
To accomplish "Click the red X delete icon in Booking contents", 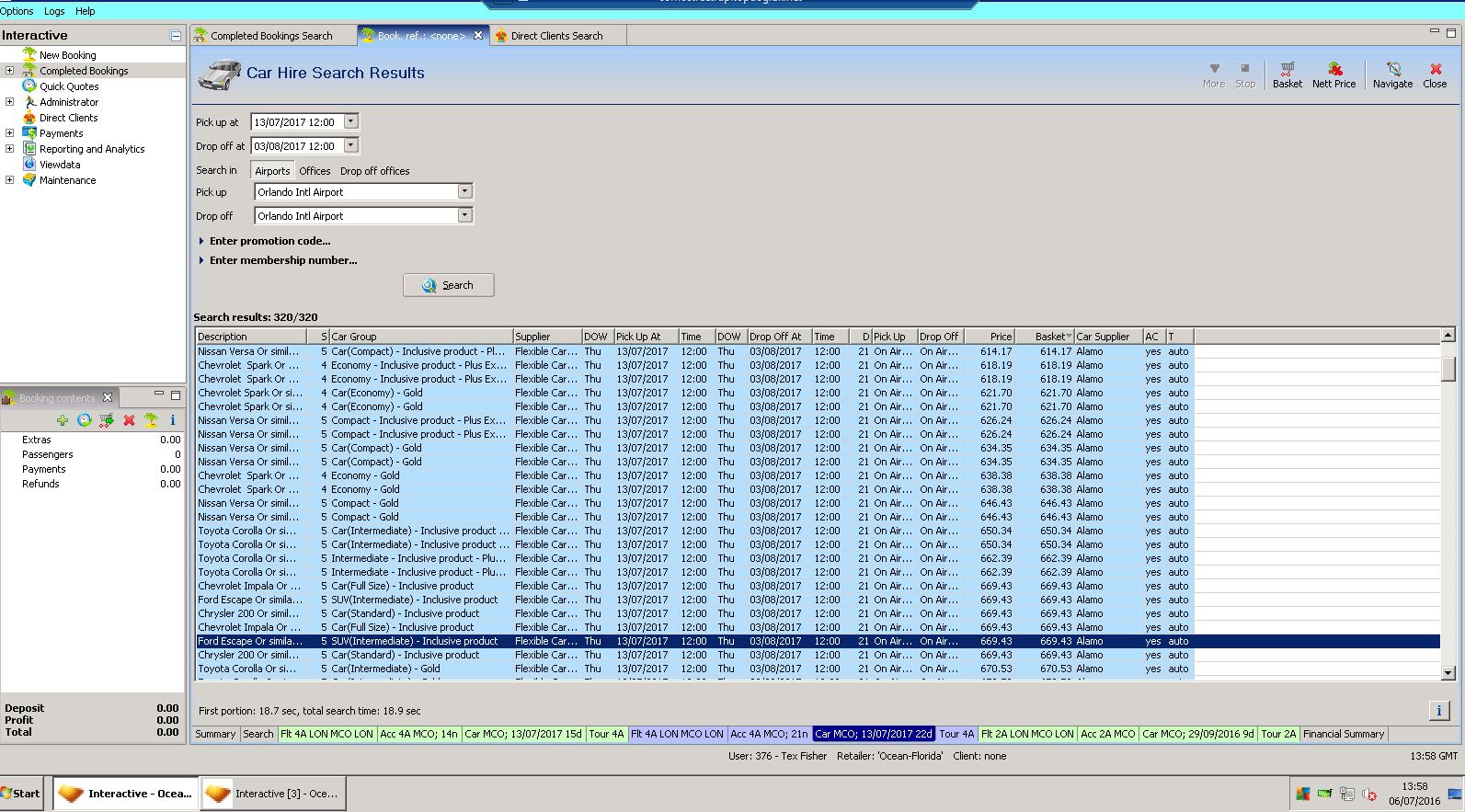I will 129,420.
